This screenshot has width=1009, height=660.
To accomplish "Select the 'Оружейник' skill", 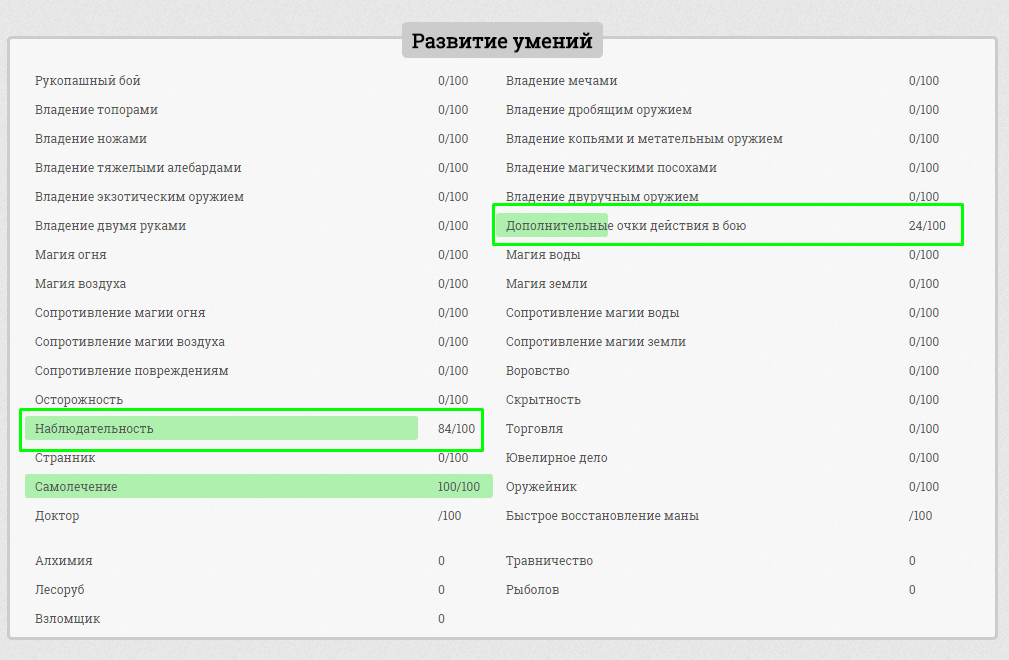I will point(541,486).
